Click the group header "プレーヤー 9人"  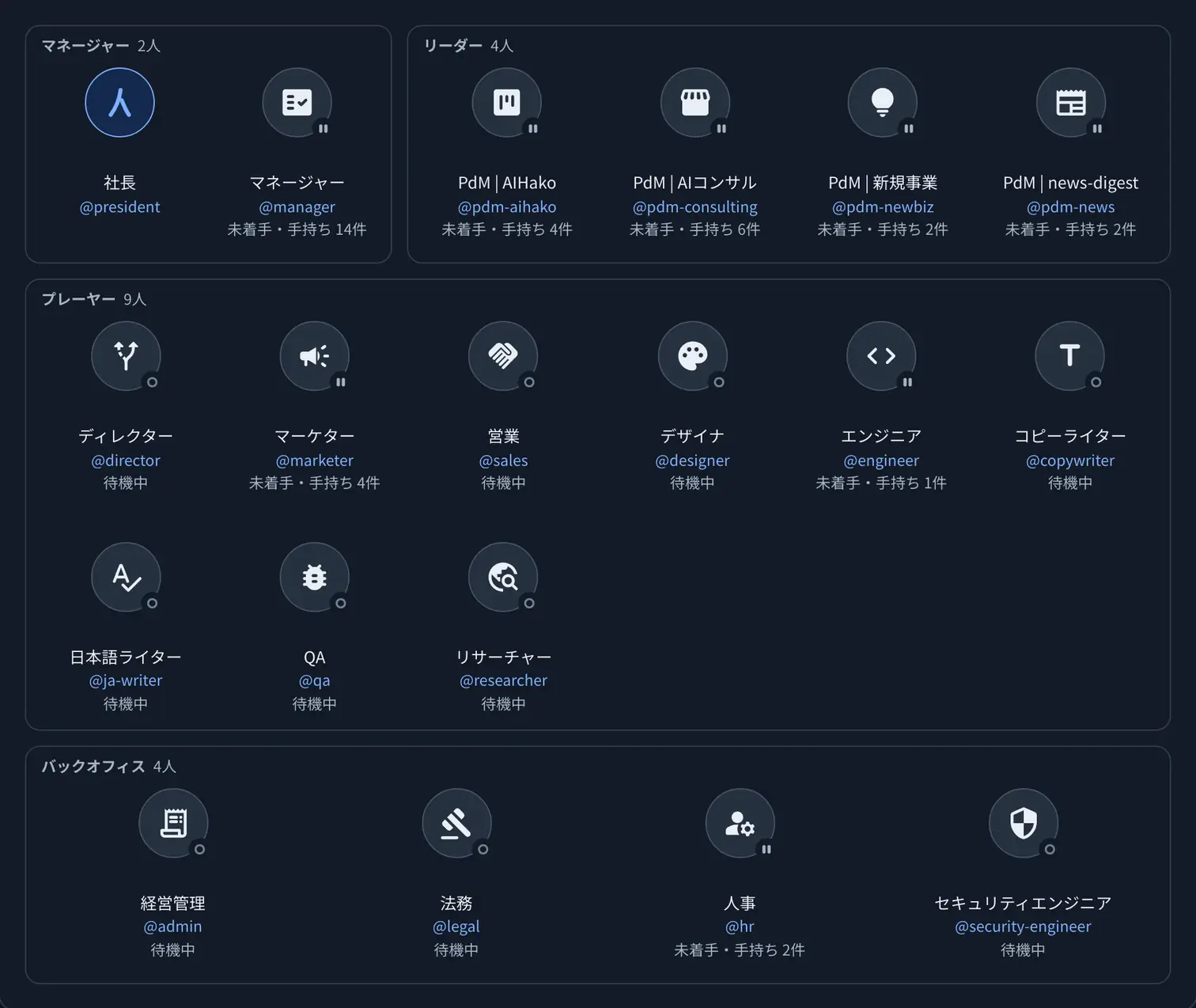tap(94, 299)
